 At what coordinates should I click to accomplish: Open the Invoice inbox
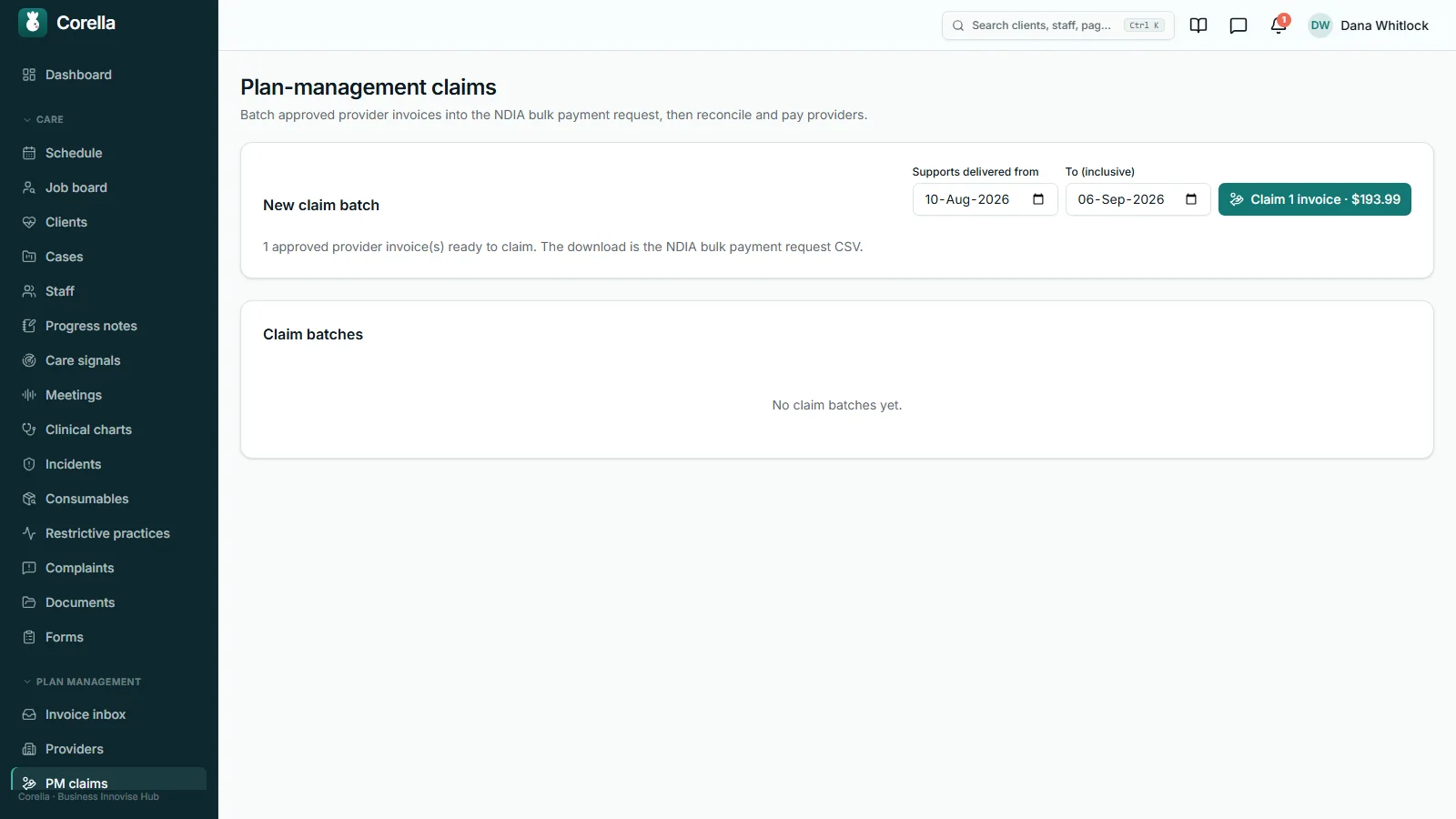[109, 714]
